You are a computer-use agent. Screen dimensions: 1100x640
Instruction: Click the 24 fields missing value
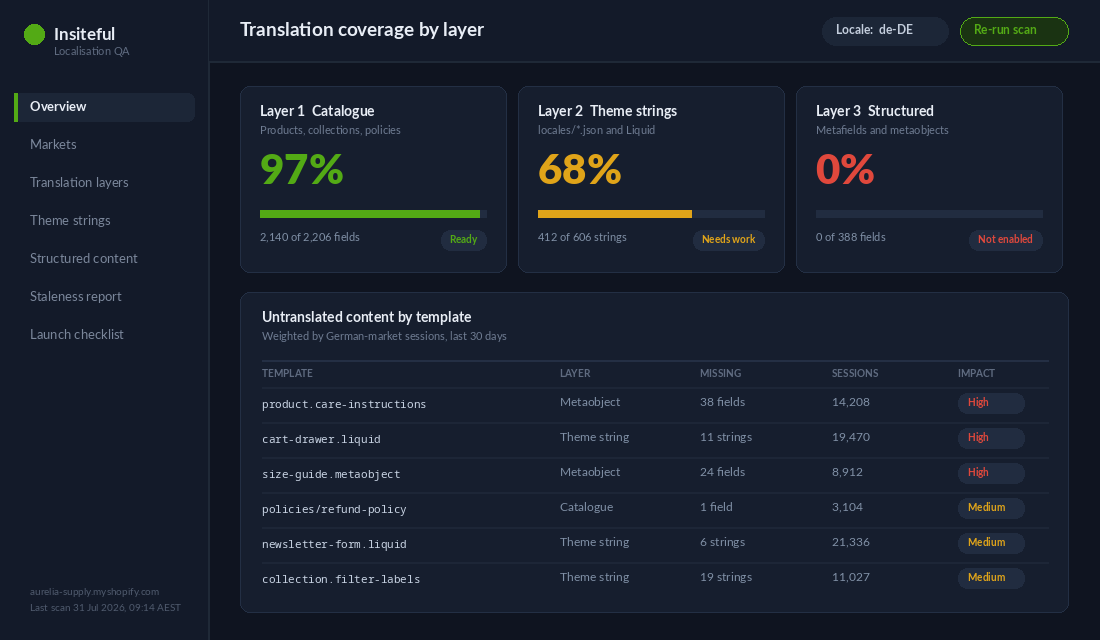coord(723,472)
